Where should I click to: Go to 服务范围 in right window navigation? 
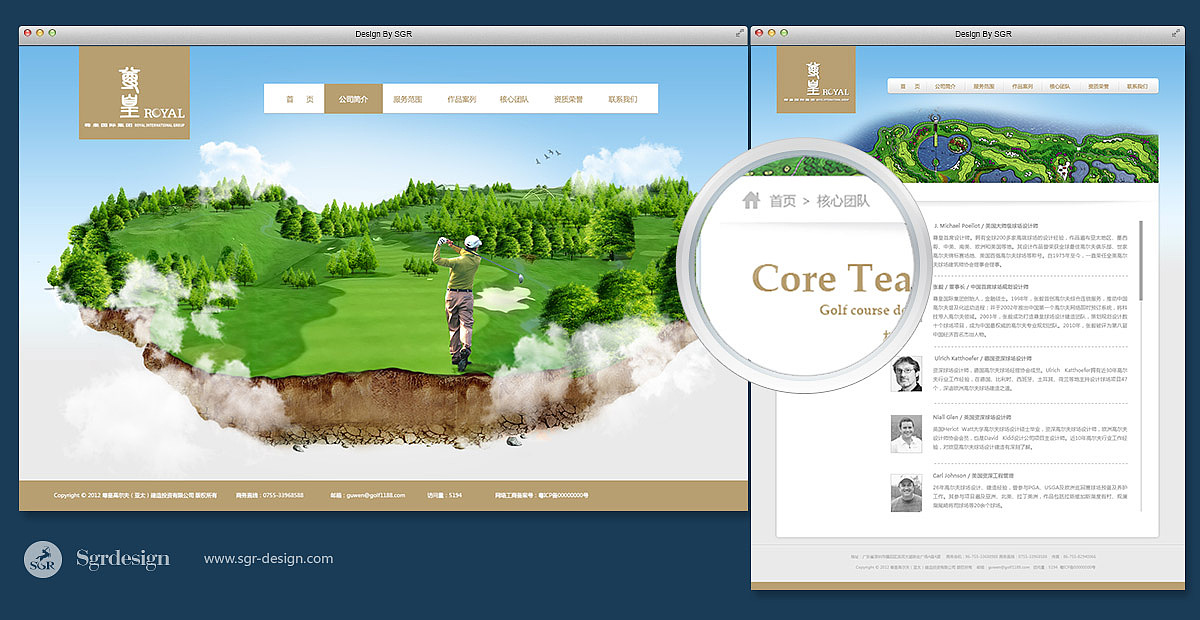point(984,87)
